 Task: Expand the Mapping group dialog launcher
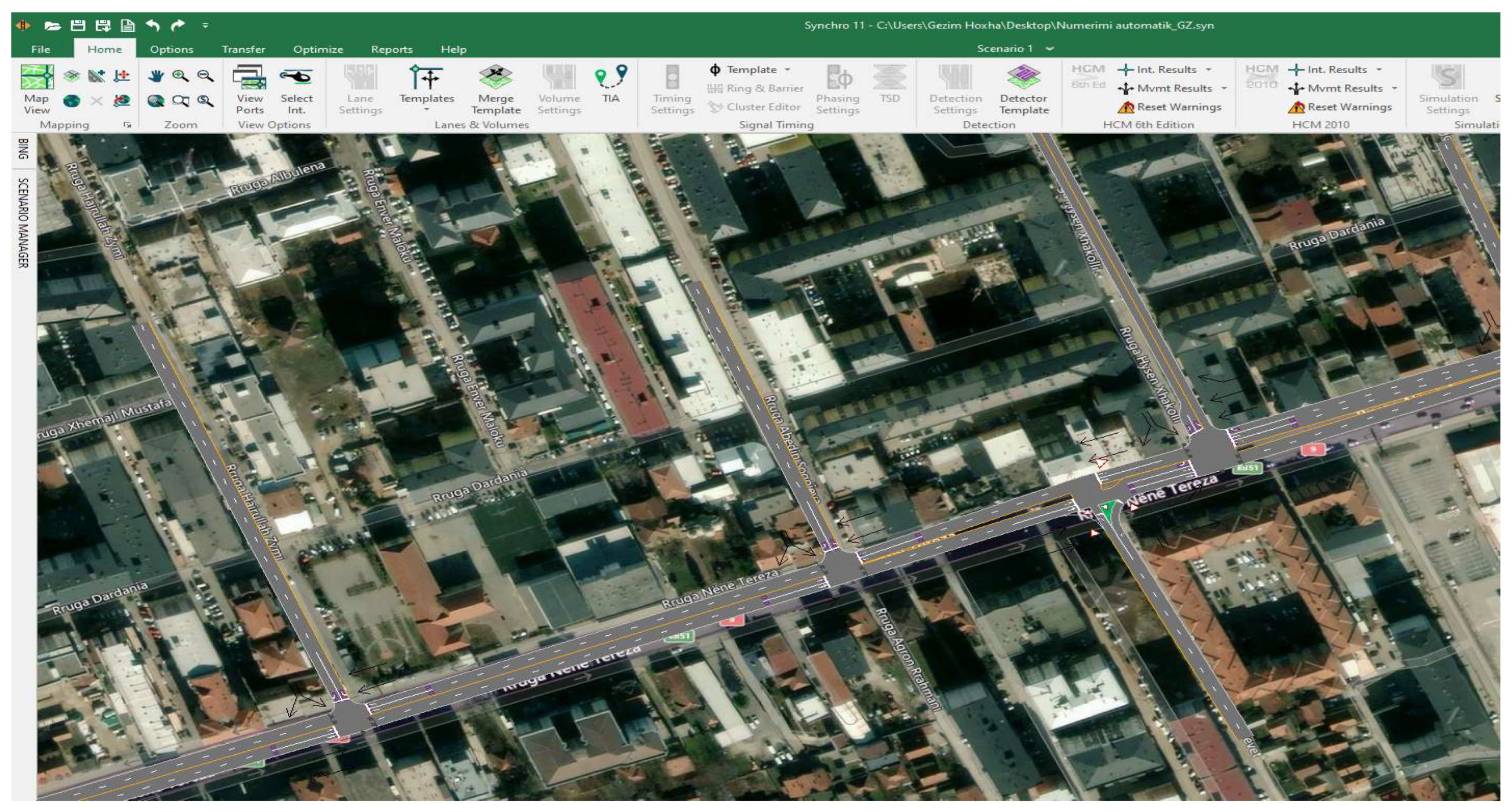click(128, 125)
